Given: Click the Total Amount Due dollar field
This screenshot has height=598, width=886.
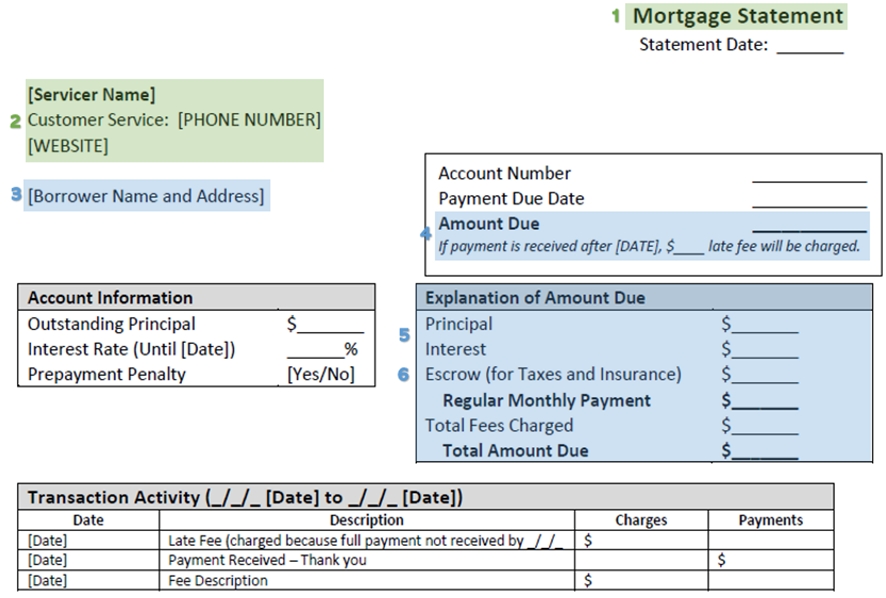Looking at the screenshot, I should [760, 451].
